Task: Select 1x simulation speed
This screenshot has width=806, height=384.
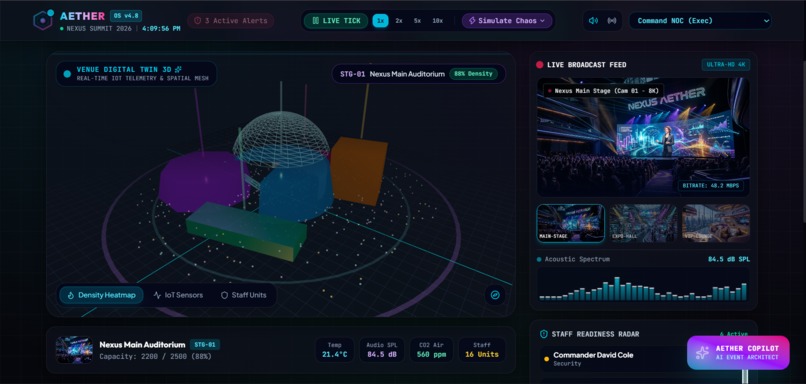Action: 380,21
